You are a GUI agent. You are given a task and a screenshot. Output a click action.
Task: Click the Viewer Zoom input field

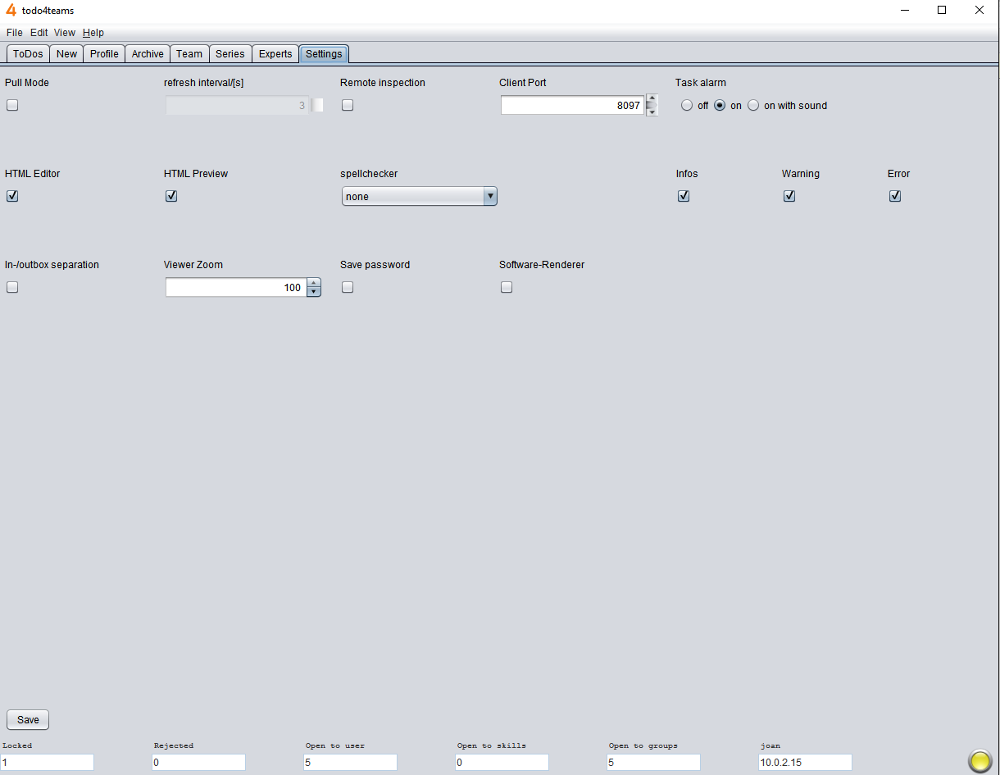236,287
